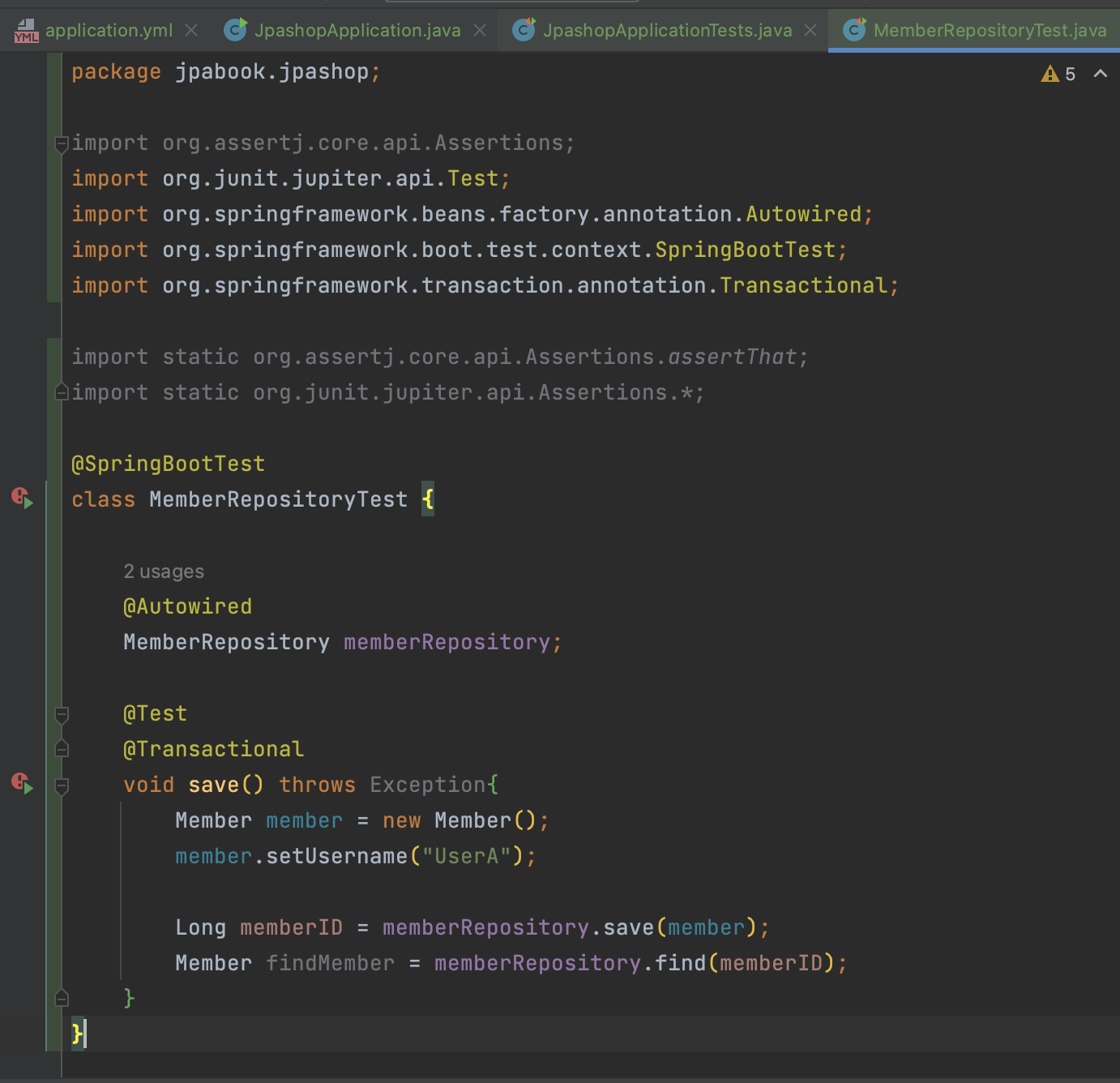Click the @SpringBootTest annotation
Image resolution: width=1120 pixels, height=1083 pixels.
click(169, 464)
